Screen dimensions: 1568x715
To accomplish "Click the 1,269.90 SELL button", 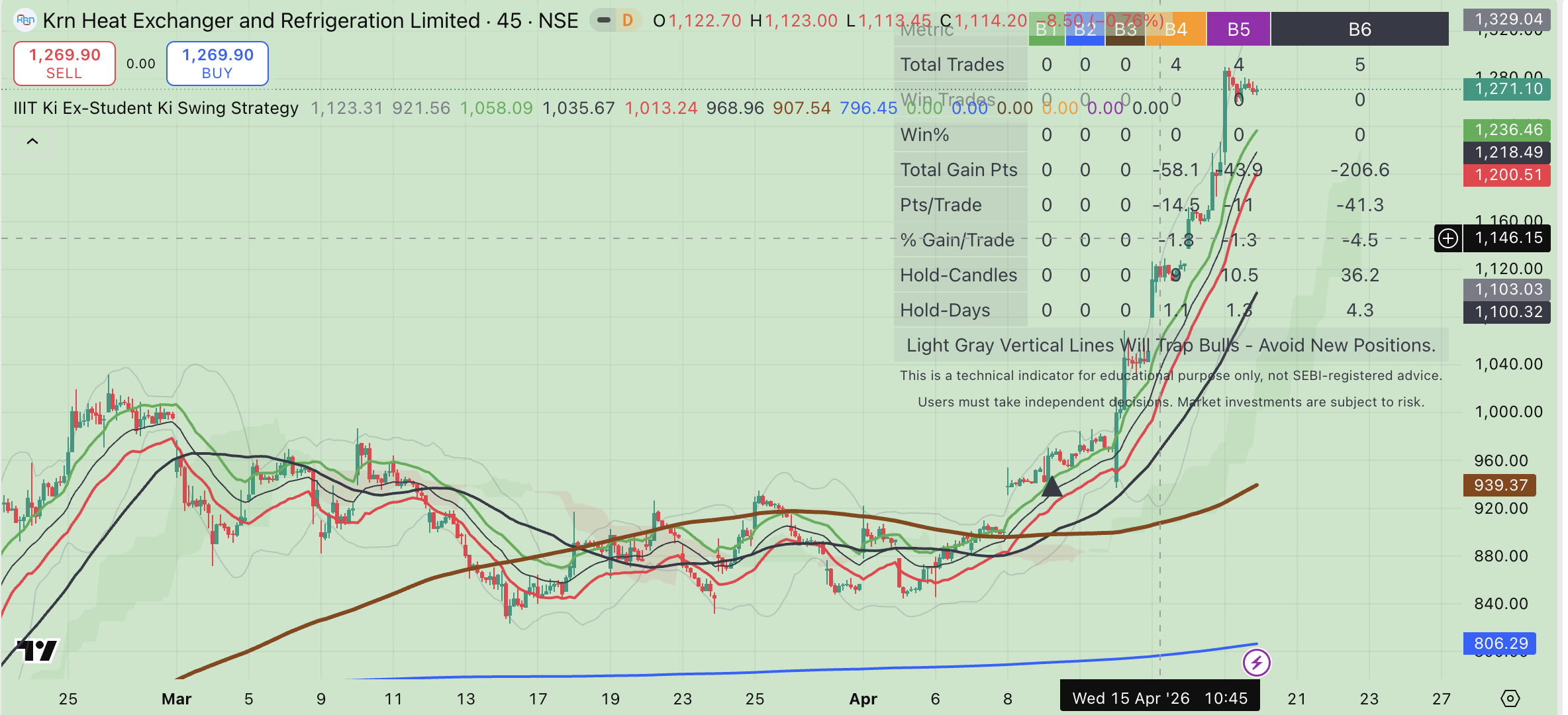I will click(64, 64).
